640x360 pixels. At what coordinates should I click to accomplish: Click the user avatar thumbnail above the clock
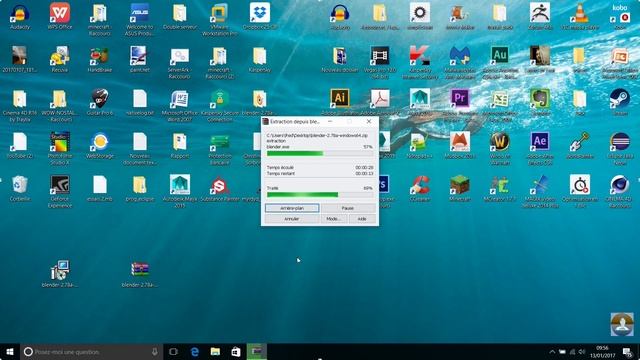(x=622, y=324)
